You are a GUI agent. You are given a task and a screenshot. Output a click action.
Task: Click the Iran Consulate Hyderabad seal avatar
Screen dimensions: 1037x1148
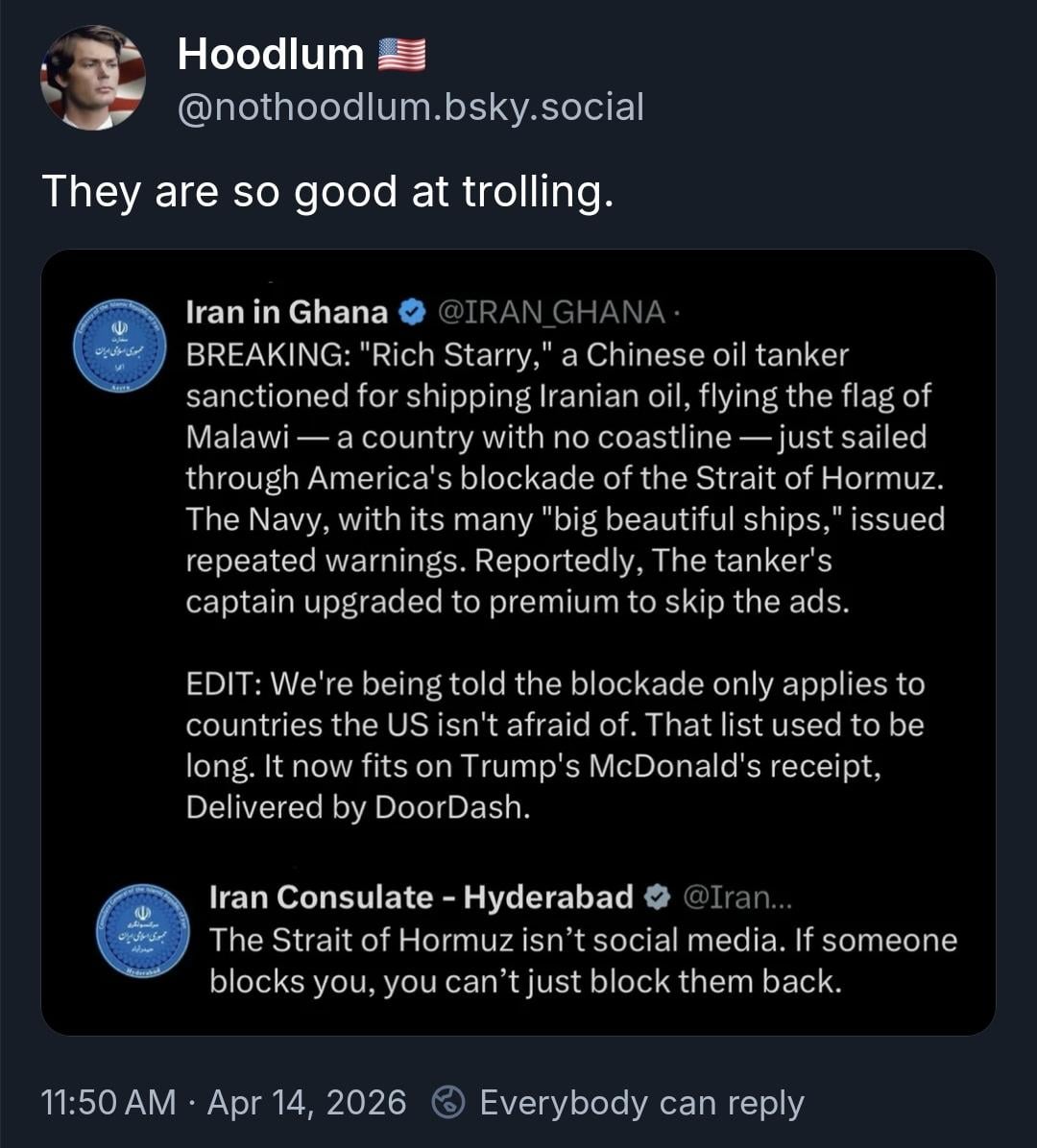tap(144, 929)
